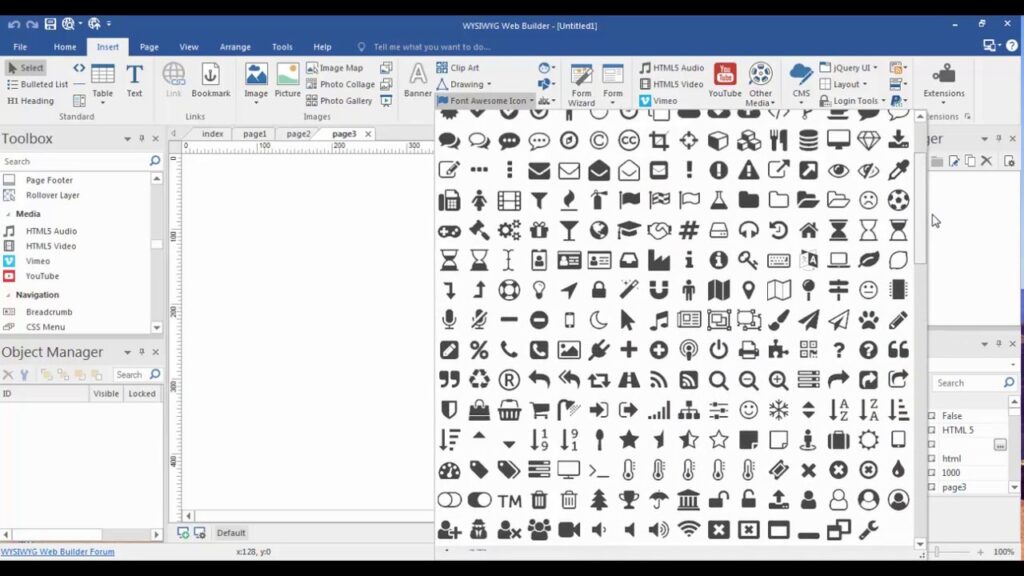Open the File menu
Image resolution: width=1024 pixels, height=576 pixels.
click(x=20, y=47)
